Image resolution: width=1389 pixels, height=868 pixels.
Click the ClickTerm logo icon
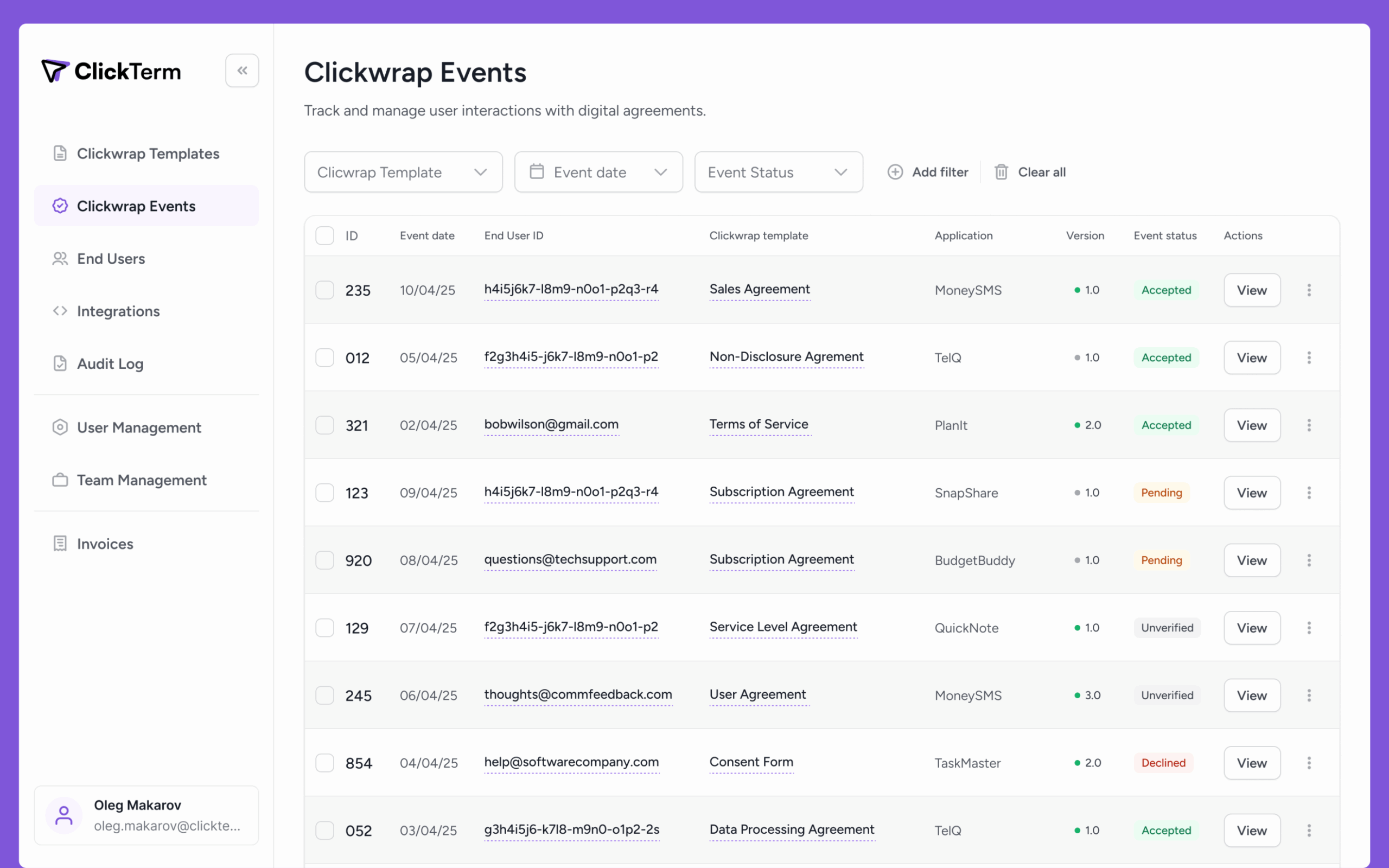click(x=55, y=71)
